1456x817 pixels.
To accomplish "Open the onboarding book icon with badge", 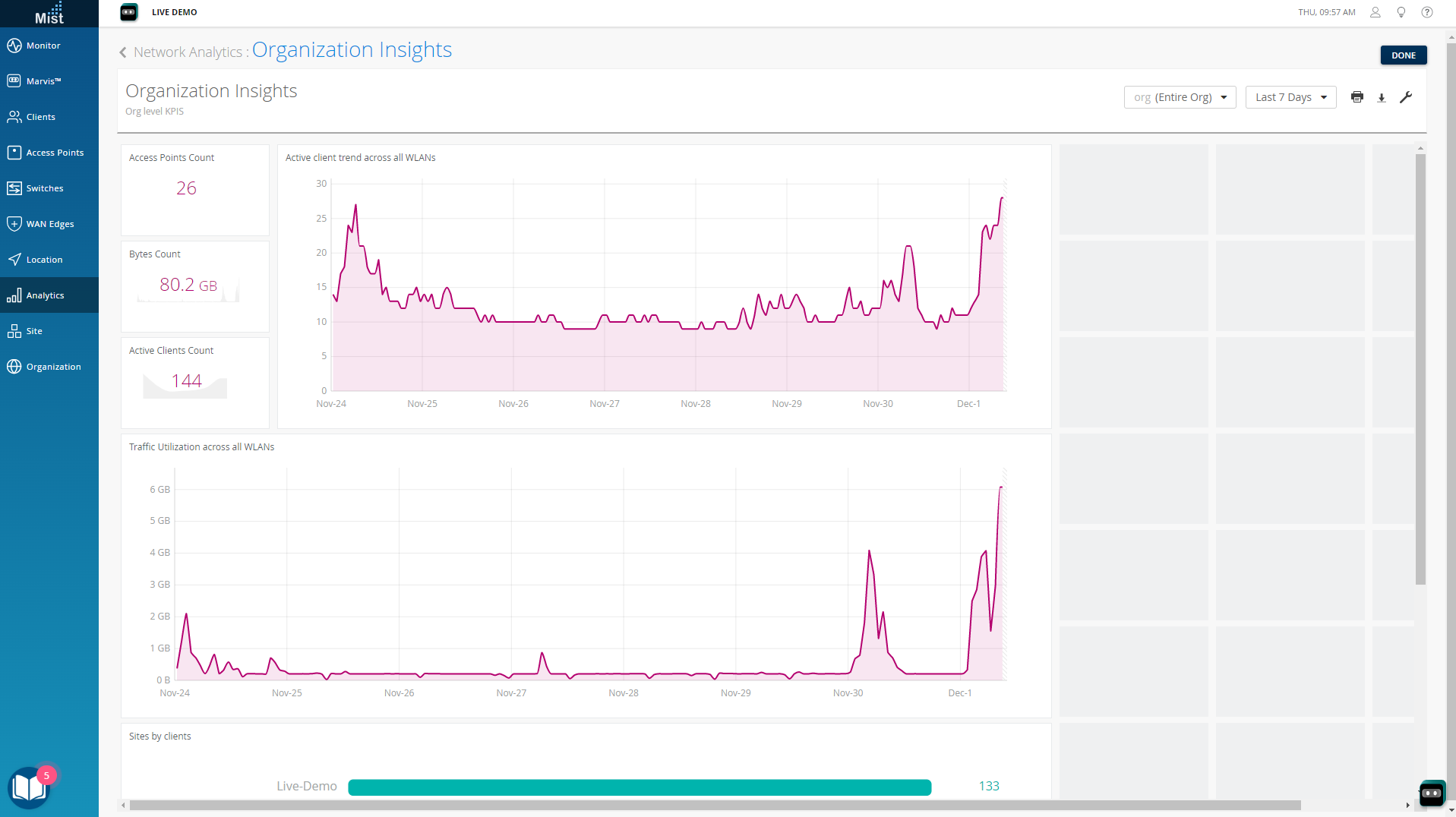I will tap(29, 787).
